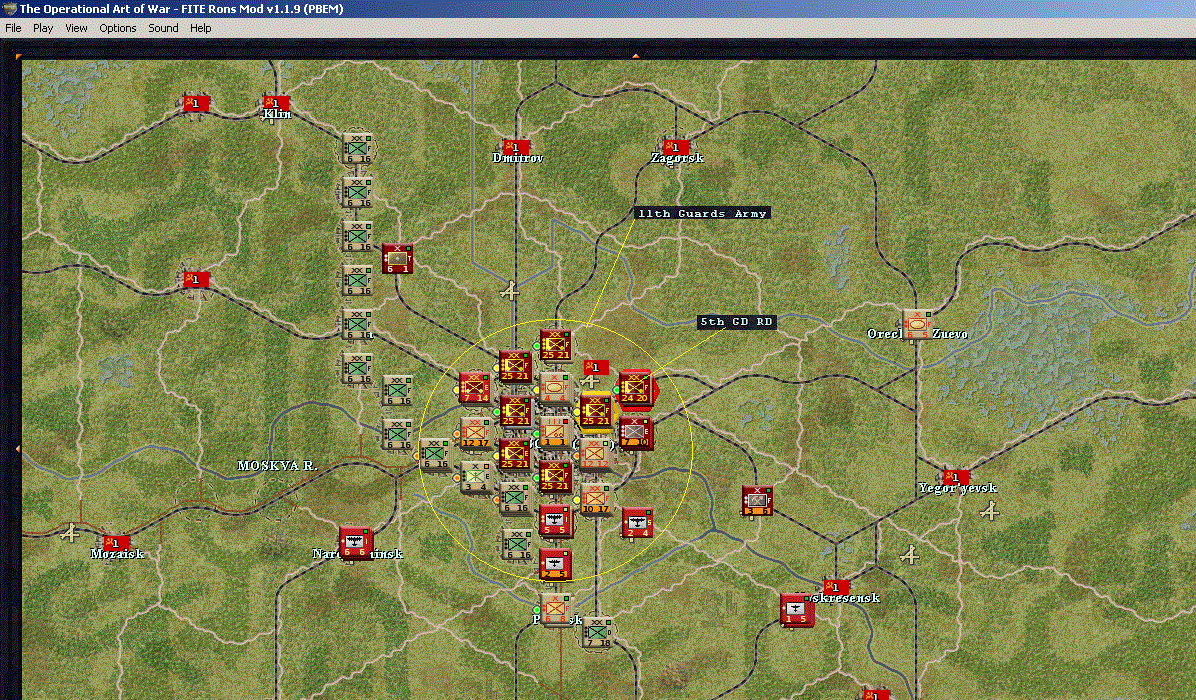The height and width of the screenshot is (700, 1196).
Task: Select the red 3 6 unit east of Moscow
Action: coord(757,501)
